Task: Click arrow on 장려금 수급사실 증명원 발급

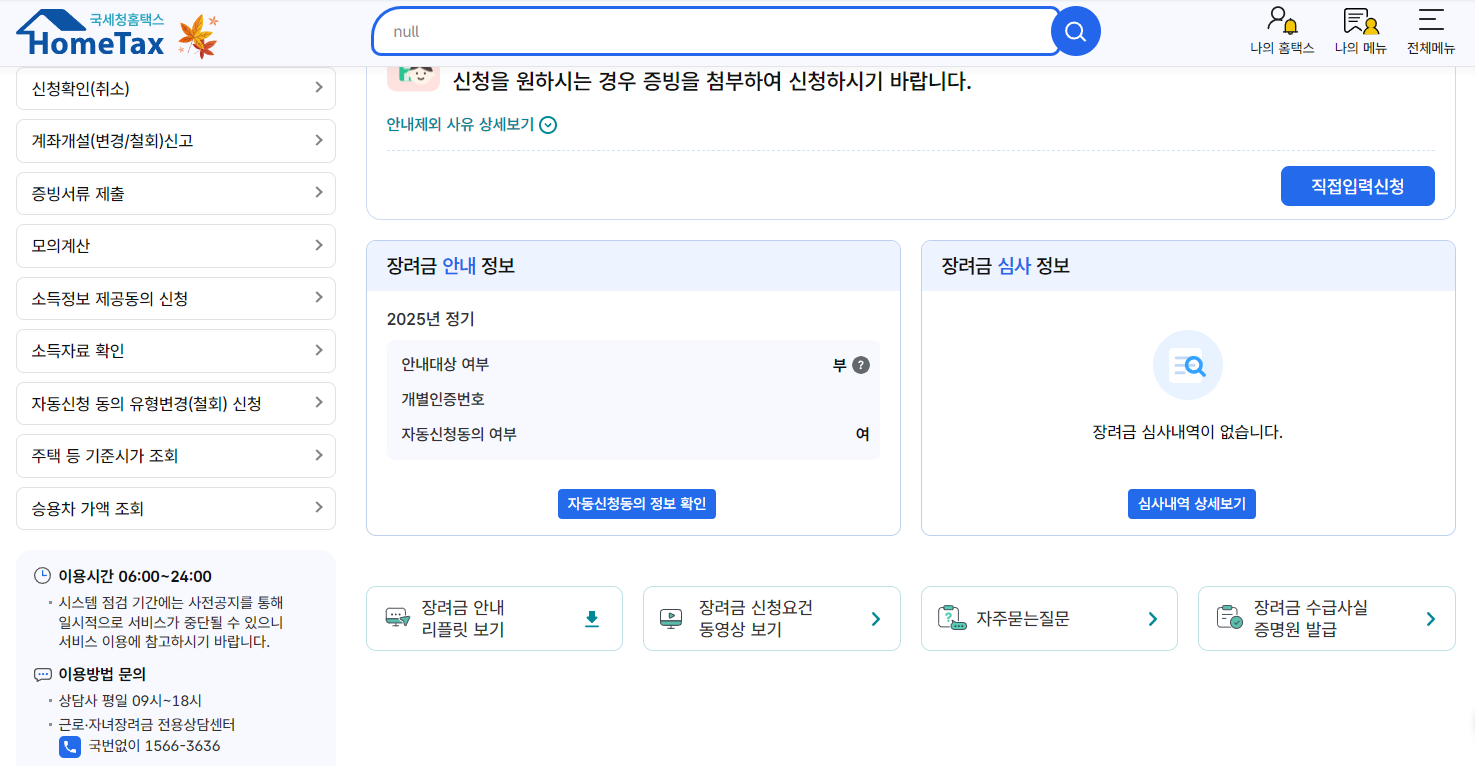Action: (x=1431, y=619)
